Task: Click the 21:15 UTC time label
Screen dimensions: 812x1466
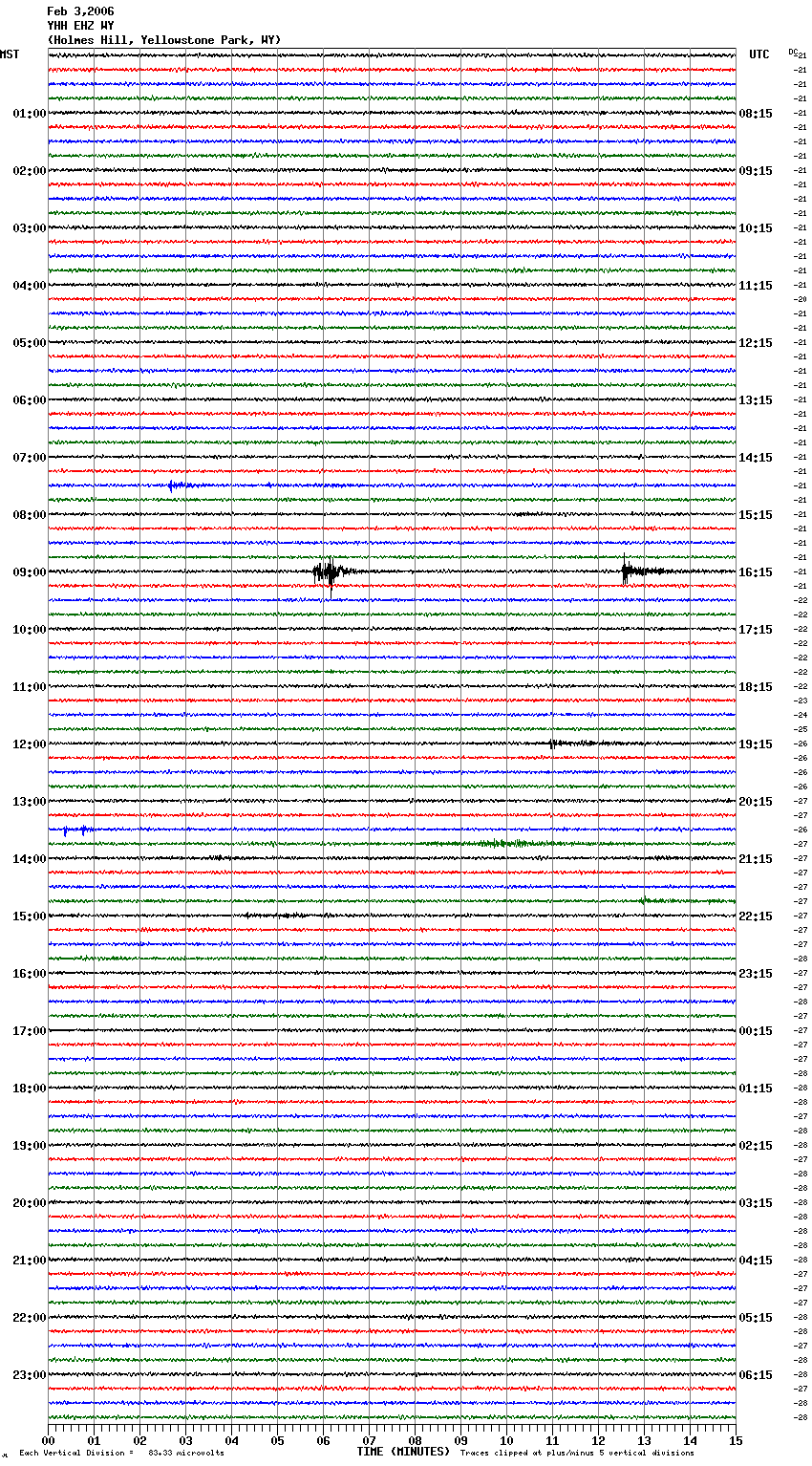Action: (x=756, y=859)
